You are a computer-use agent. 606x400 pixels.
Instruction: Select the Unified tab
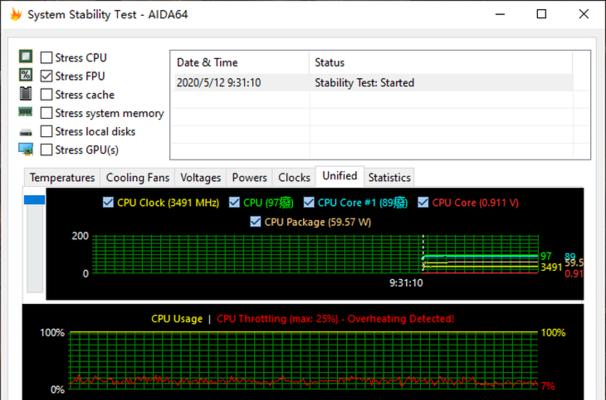click(340, 176)
